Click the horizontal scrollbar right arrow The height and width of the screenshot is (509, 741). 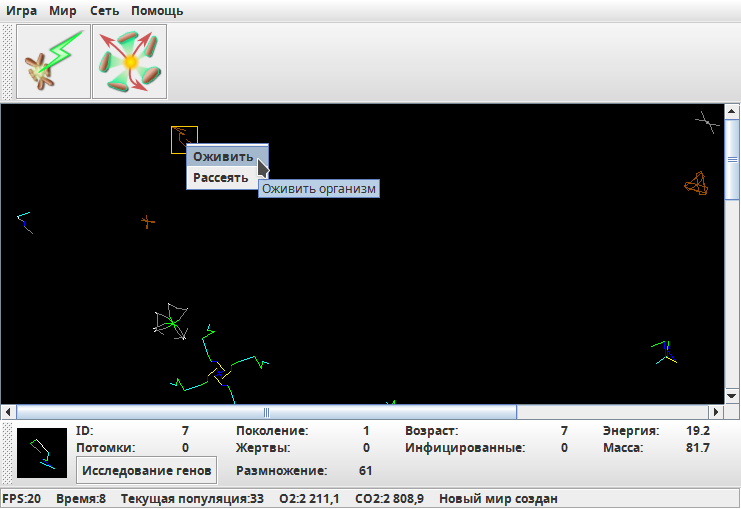[x=716, y=412]
